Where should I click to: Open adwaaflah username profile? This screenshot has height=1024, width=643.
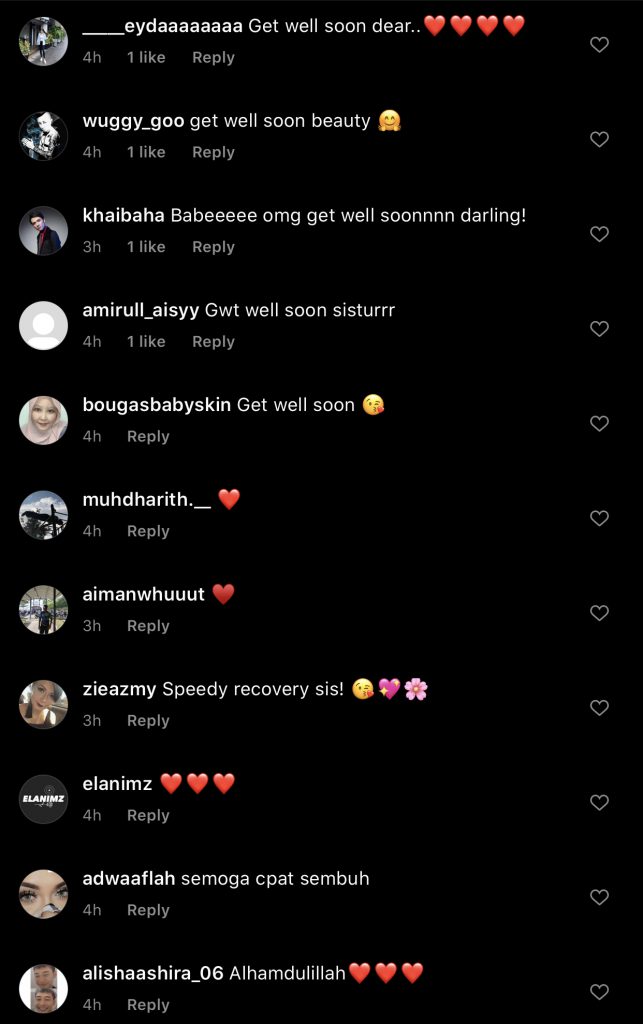click(129, 878)
